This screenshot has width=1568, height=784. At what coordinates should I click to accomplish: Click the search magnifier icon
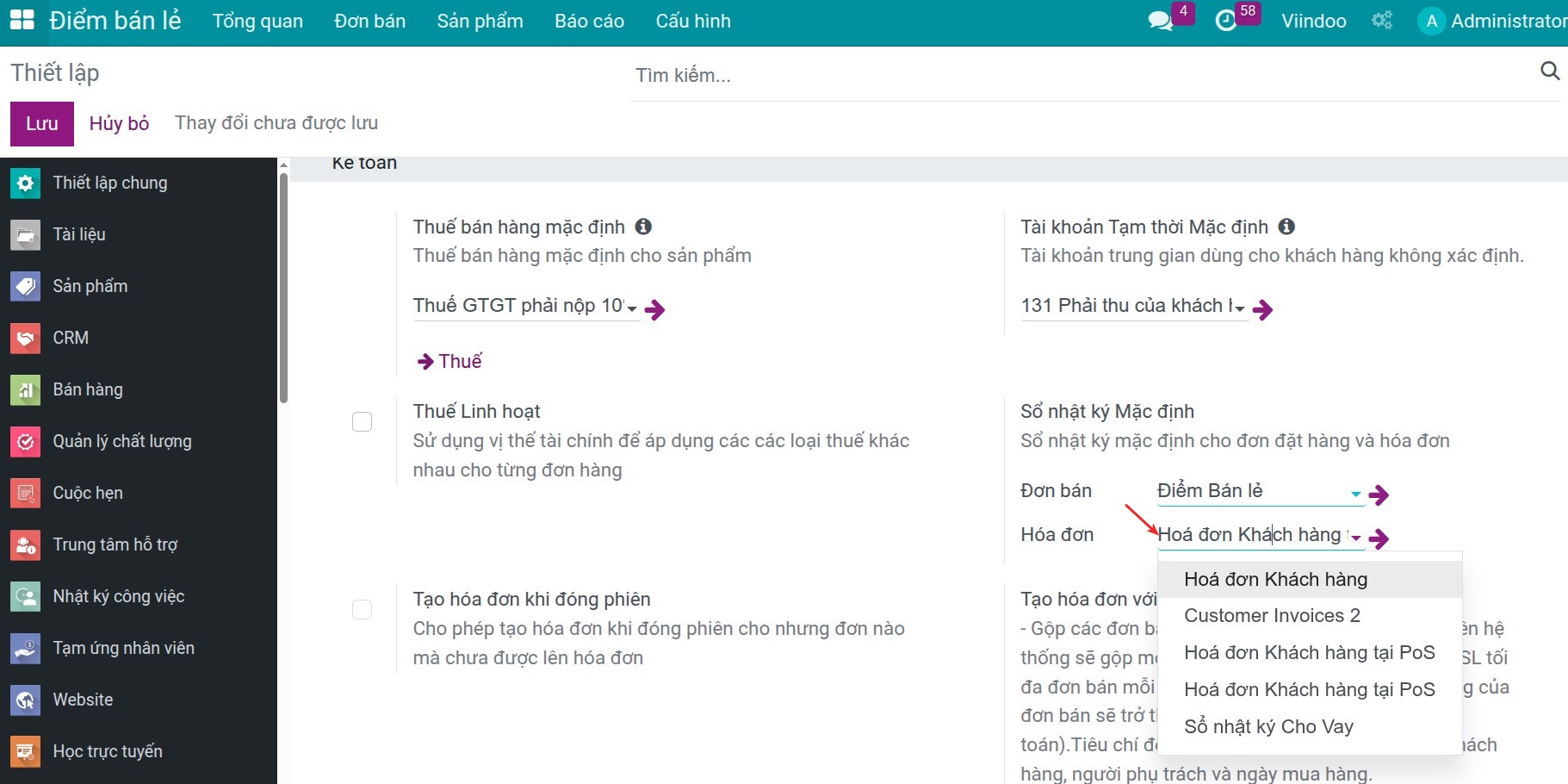pyautogui.click(x=1550, y=71)
